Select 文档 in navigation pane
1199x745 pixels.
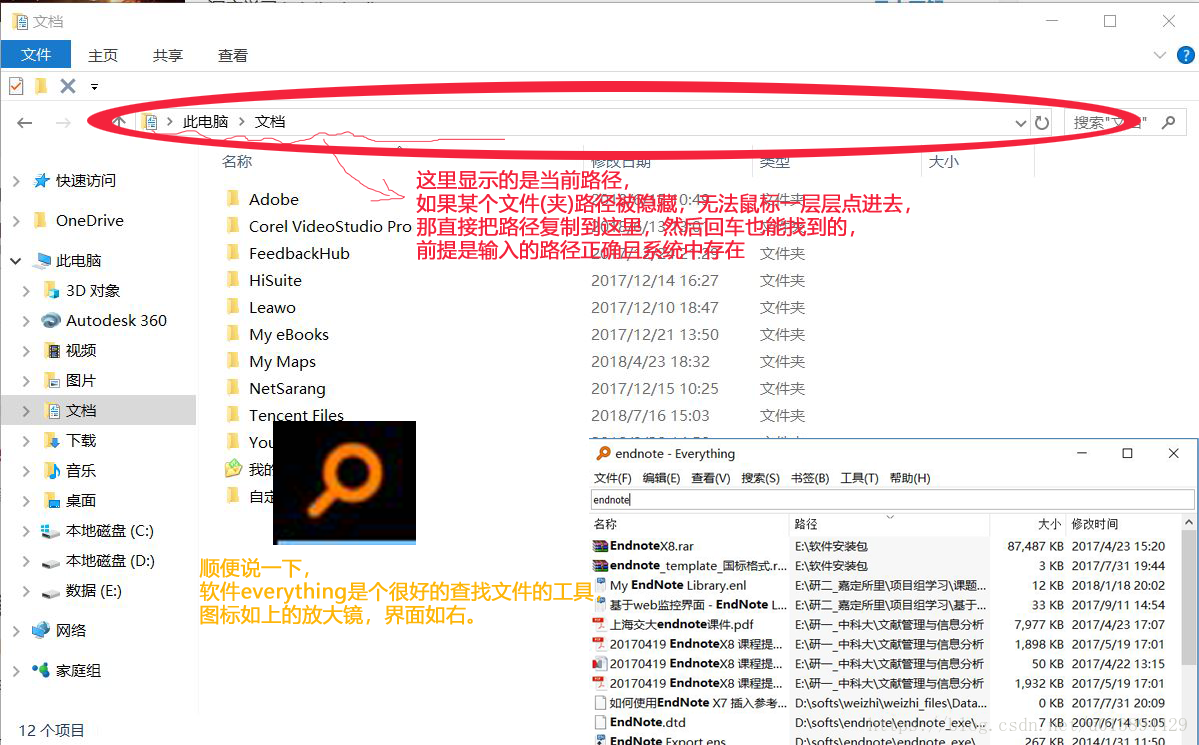80,411
